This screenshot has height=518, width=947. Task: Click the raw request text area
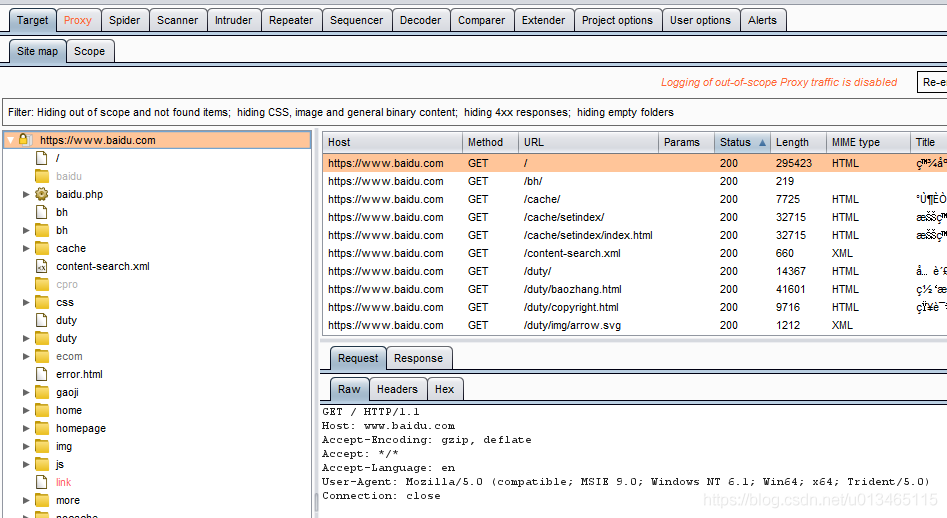pyautogui.click(x=633, y=461)
